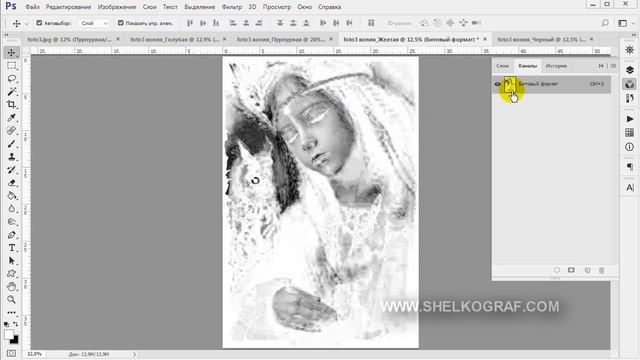Toggle Показать упр. элем. checkbox
Viewport: 640px width, 360px height.
120,23
